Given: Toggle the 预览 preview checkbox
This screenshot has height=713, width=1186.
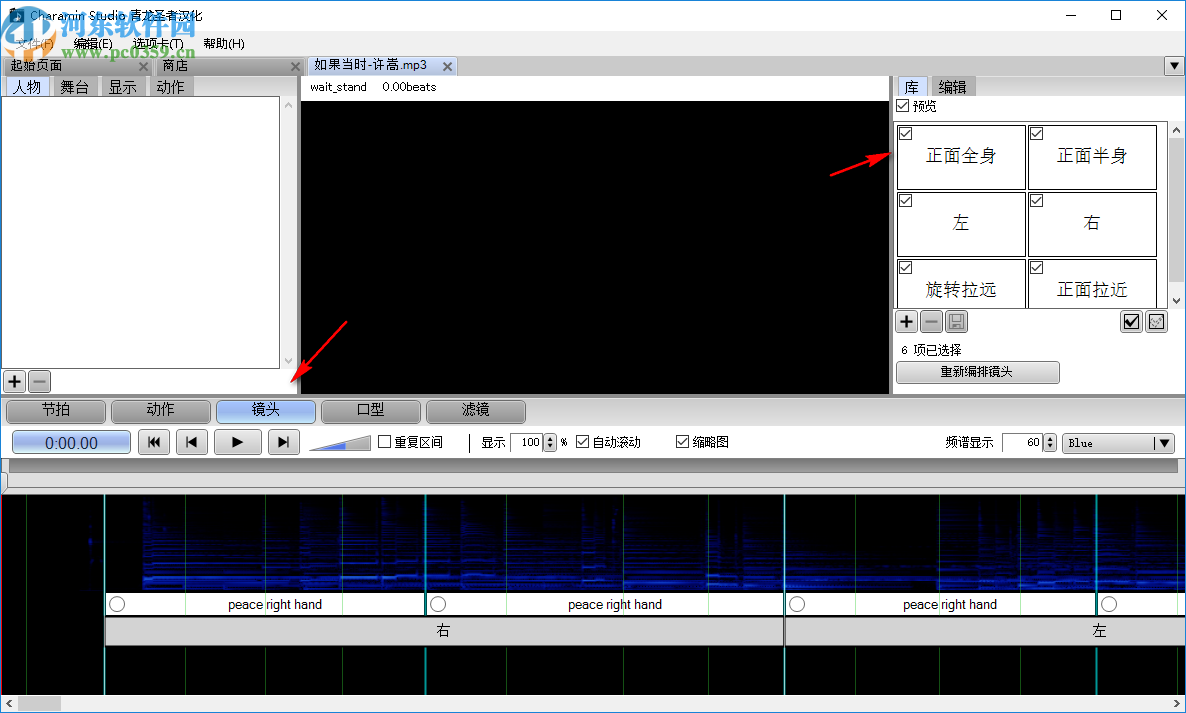Looking at the screenshot, I should pos(903,106).
